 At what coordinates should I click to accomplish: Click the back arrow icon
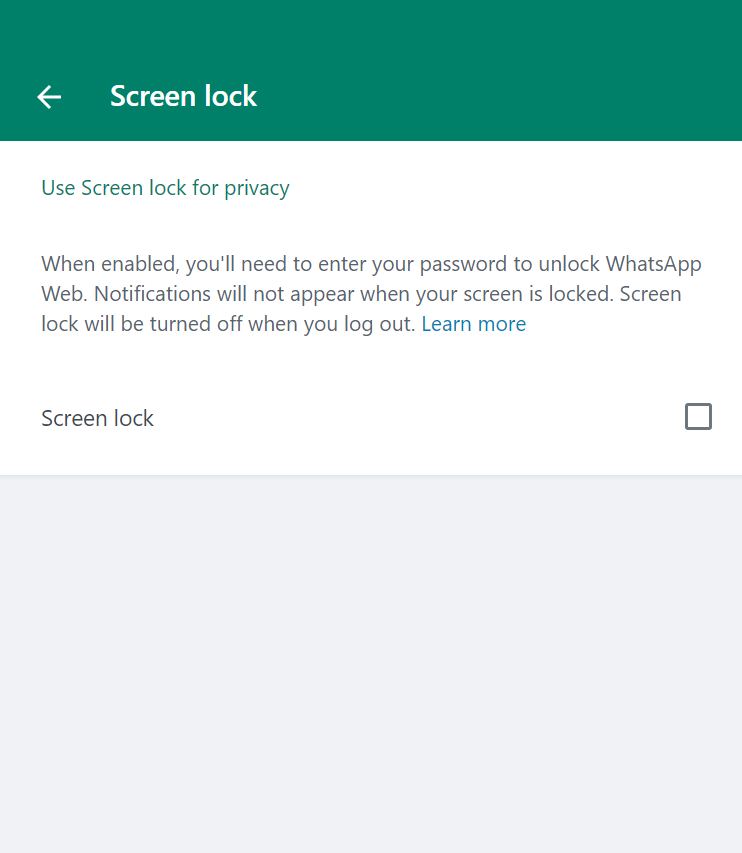[49, 96]
